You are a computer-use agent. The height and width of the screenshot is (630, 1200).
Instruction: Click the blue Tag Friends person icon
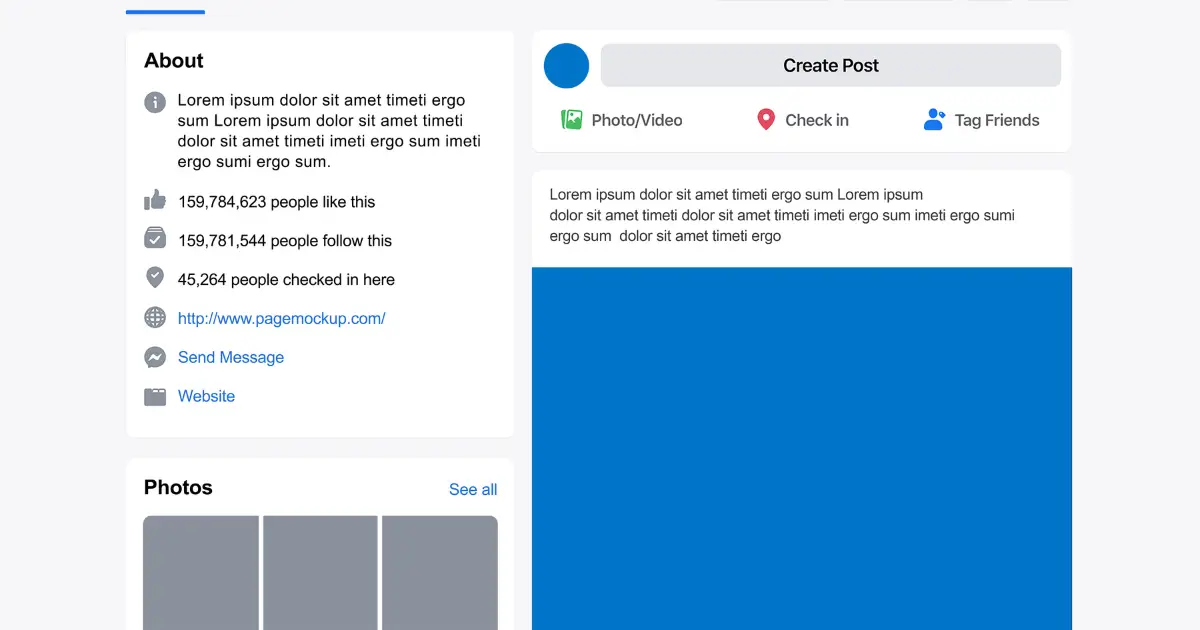coord(934,120)
